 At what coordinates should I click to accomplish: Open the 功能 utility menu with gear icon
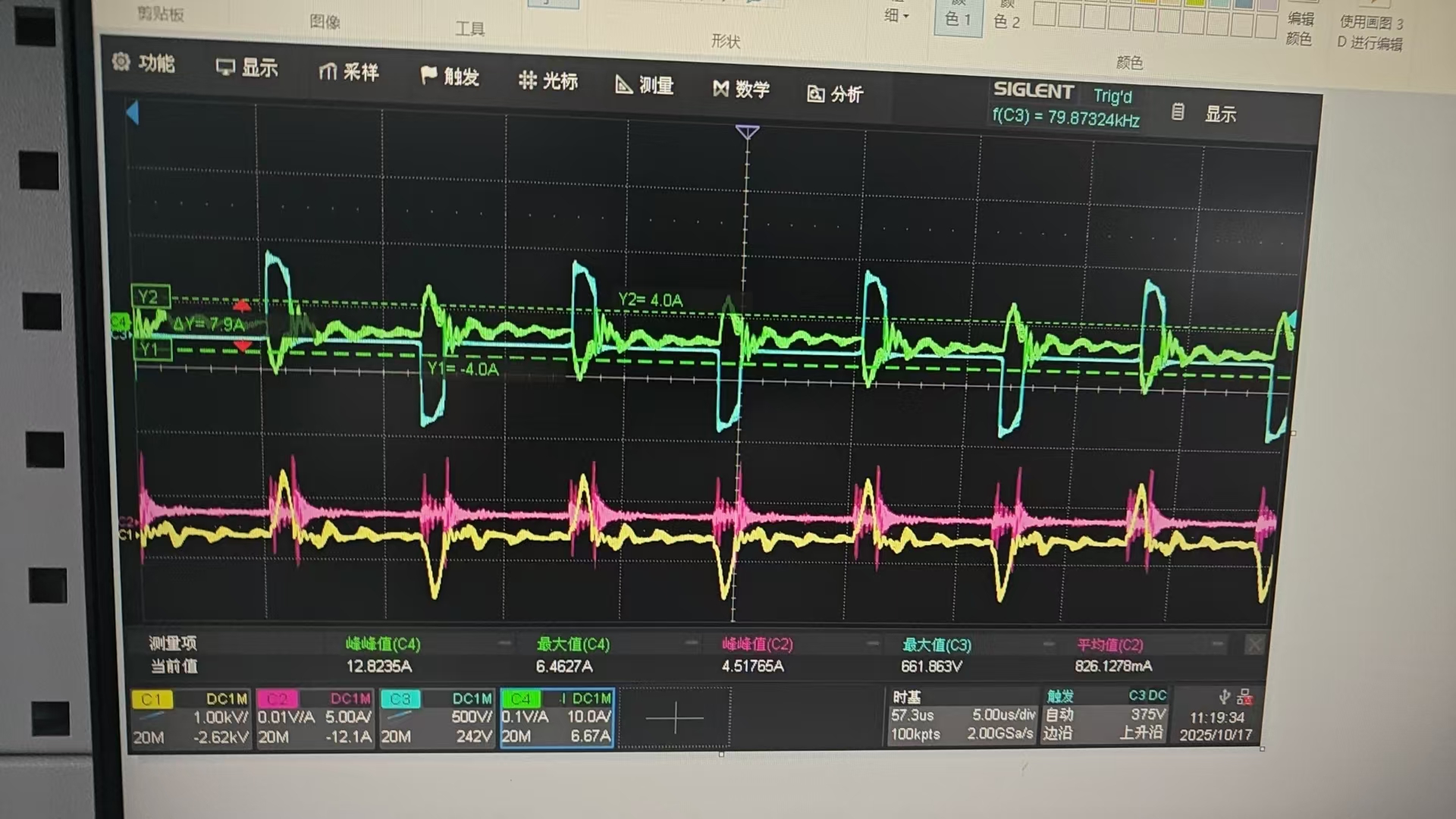(x=143, y=63)
